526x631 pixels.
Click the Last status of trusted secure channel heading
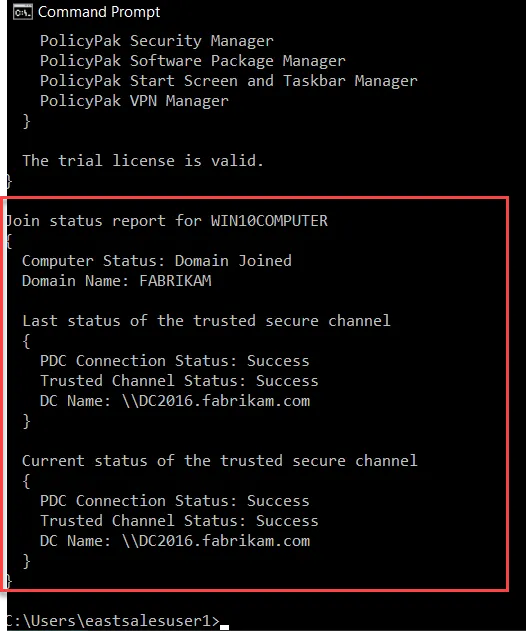coord(206,321)
